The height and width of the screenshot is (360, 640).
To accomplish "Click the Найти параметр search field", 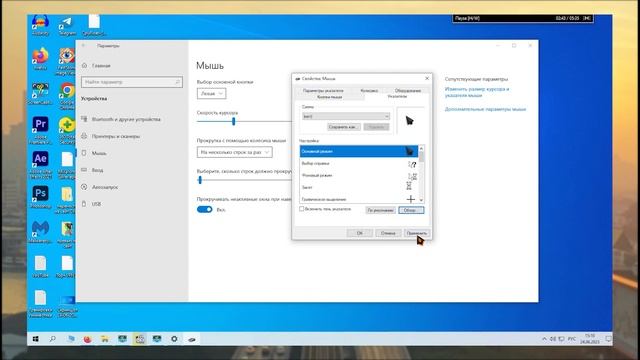I will [x=131, y=82].
